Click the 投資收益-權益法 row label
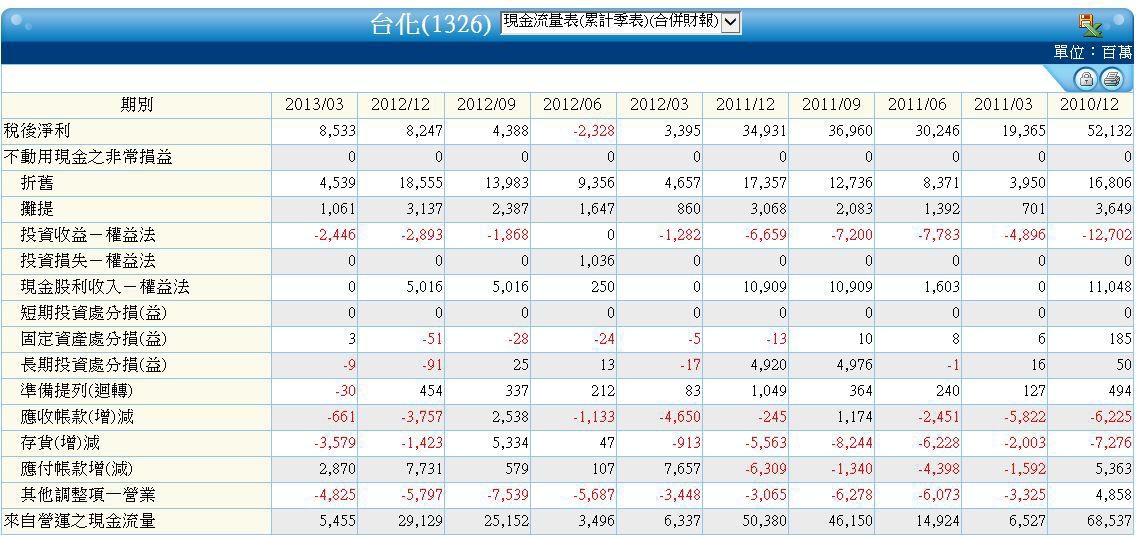 88,236
